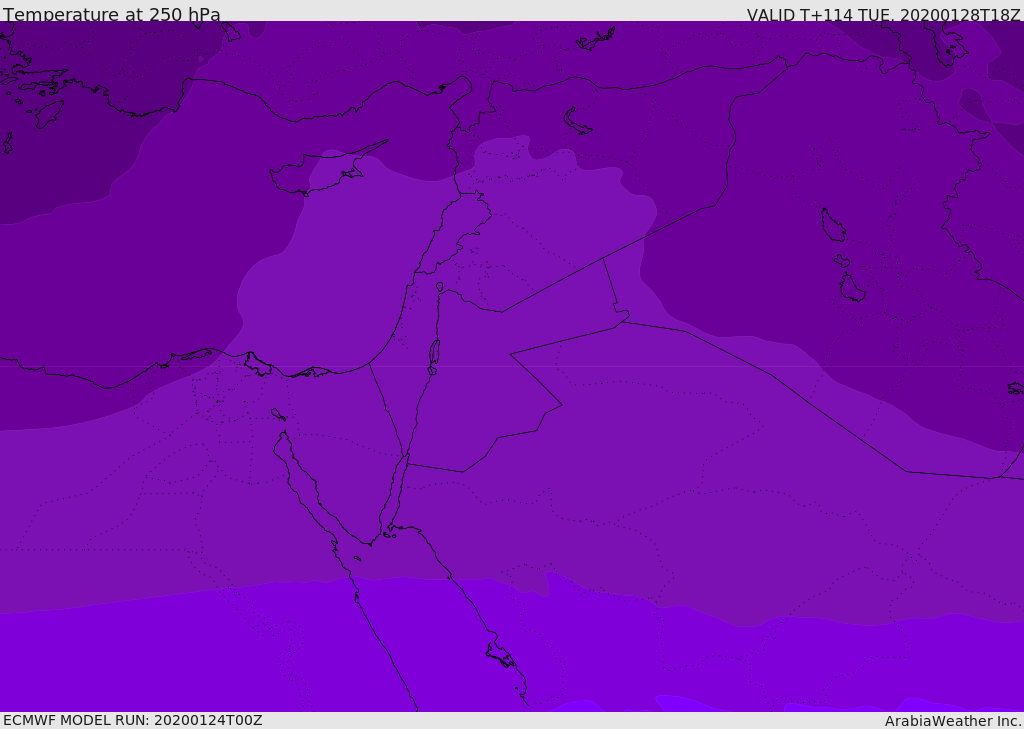
Task: Click Lake Tharthar in central Iraq
Action: pyautogui.click(x=833, y=225)
